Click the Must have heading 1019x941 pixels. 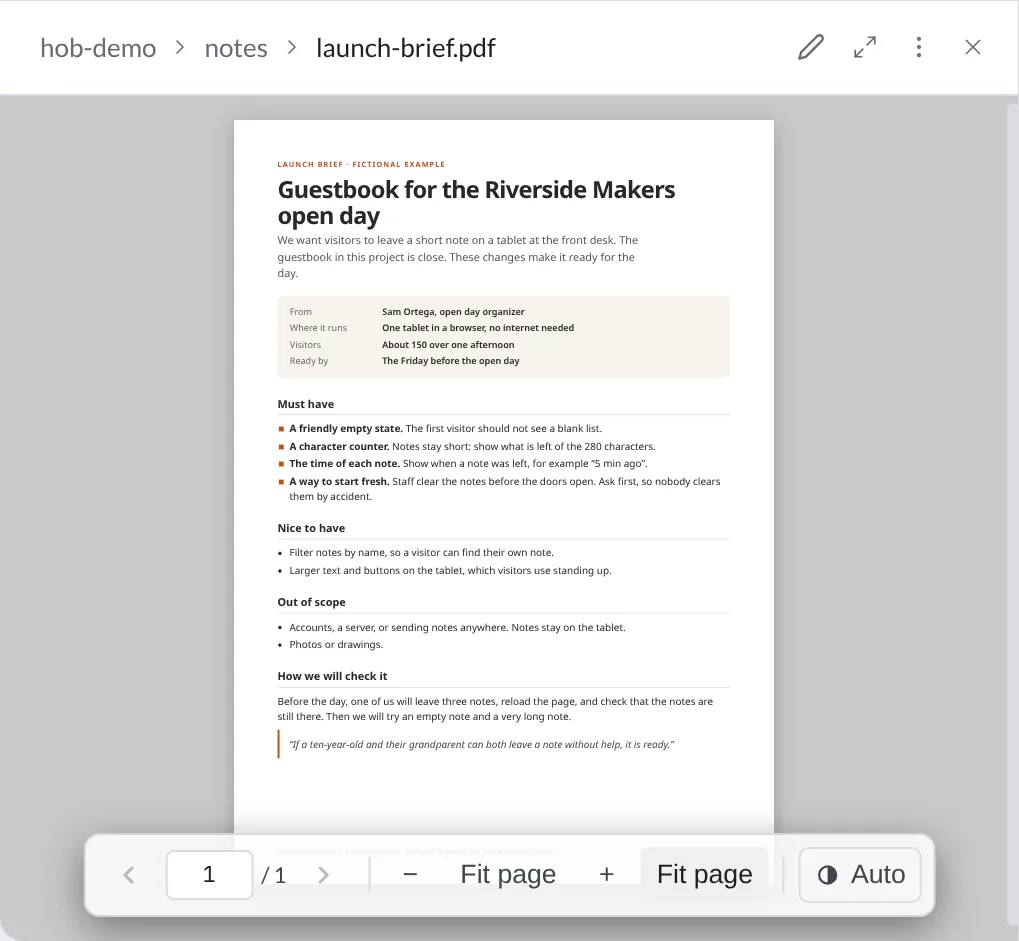pyautogui.click(x=305, y=404)
